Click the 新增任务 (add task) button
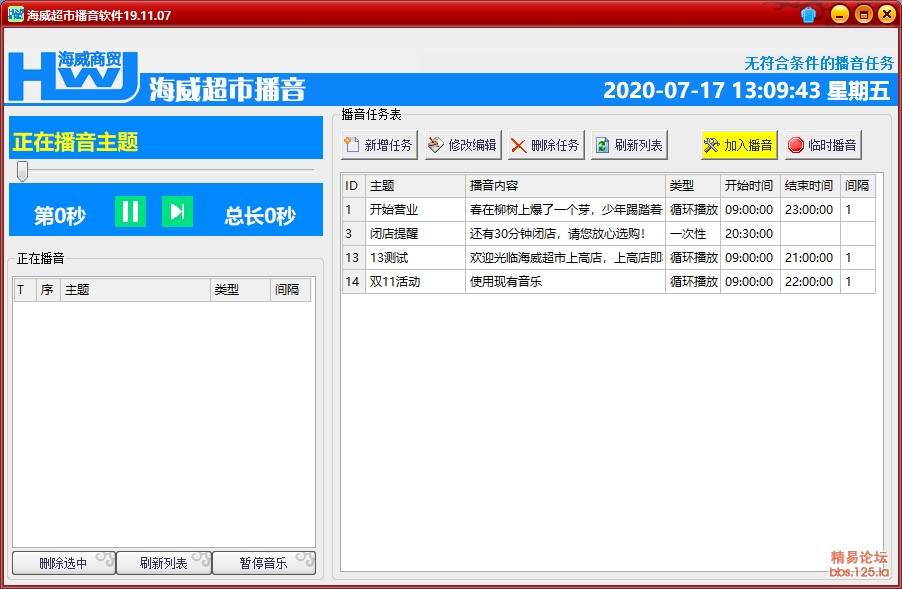 click(380, 145)
